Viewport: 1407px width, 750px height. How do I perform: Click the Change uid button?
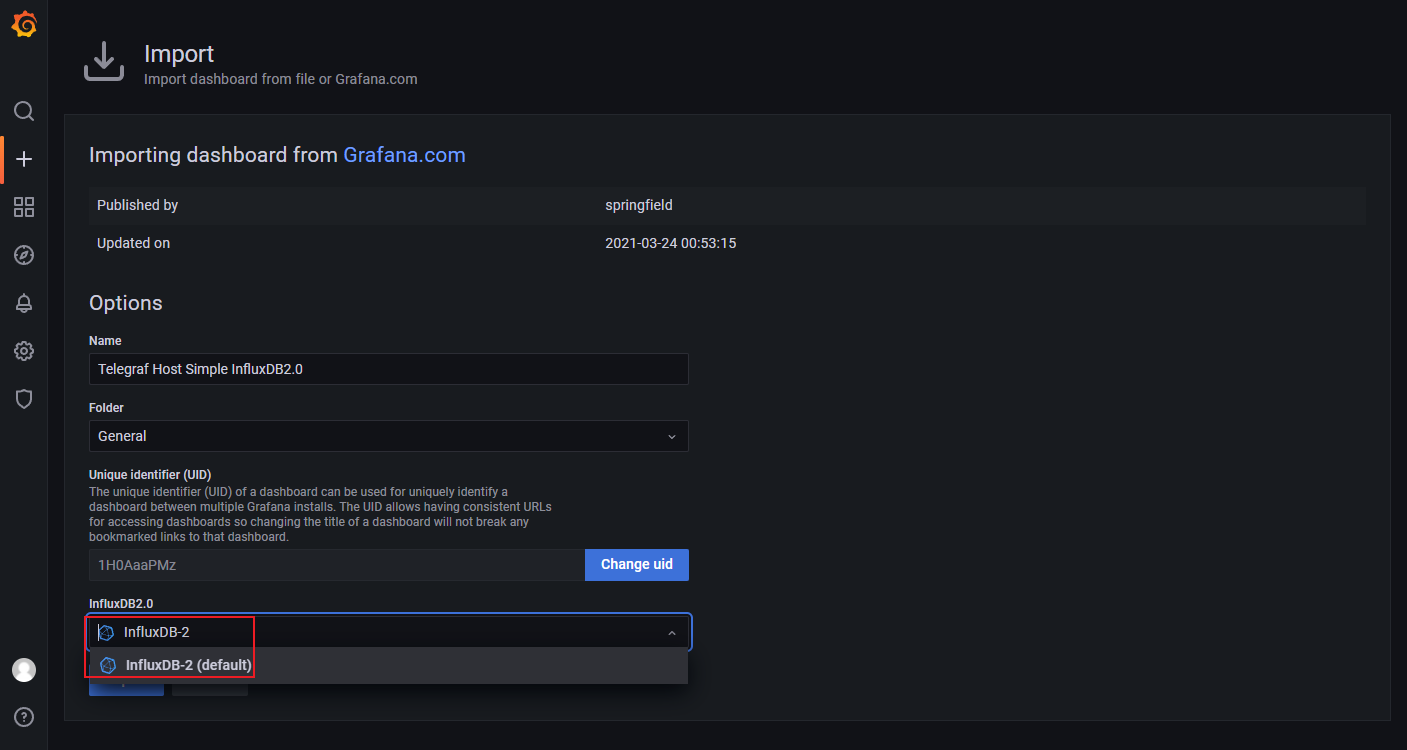(x=637, y=565)
